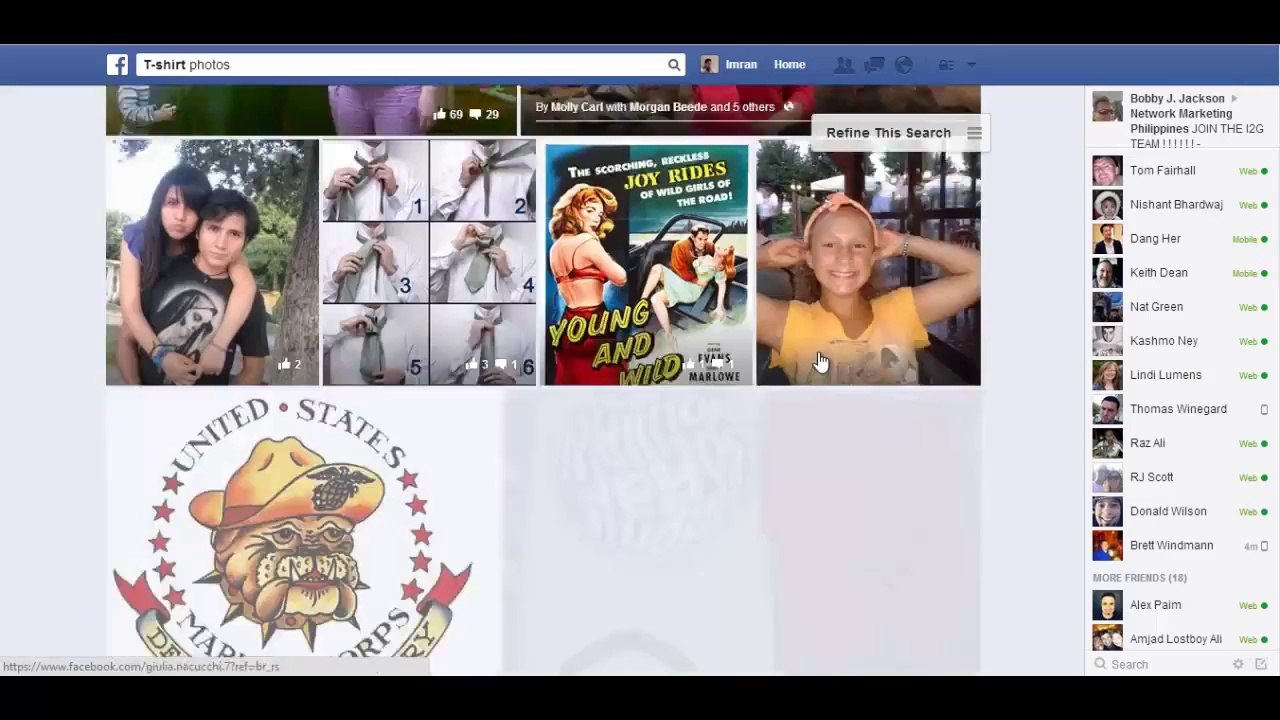1280x720 pixels.
Task: Click the MORE FRIENDS (18) header
Action: (1140, 578)
